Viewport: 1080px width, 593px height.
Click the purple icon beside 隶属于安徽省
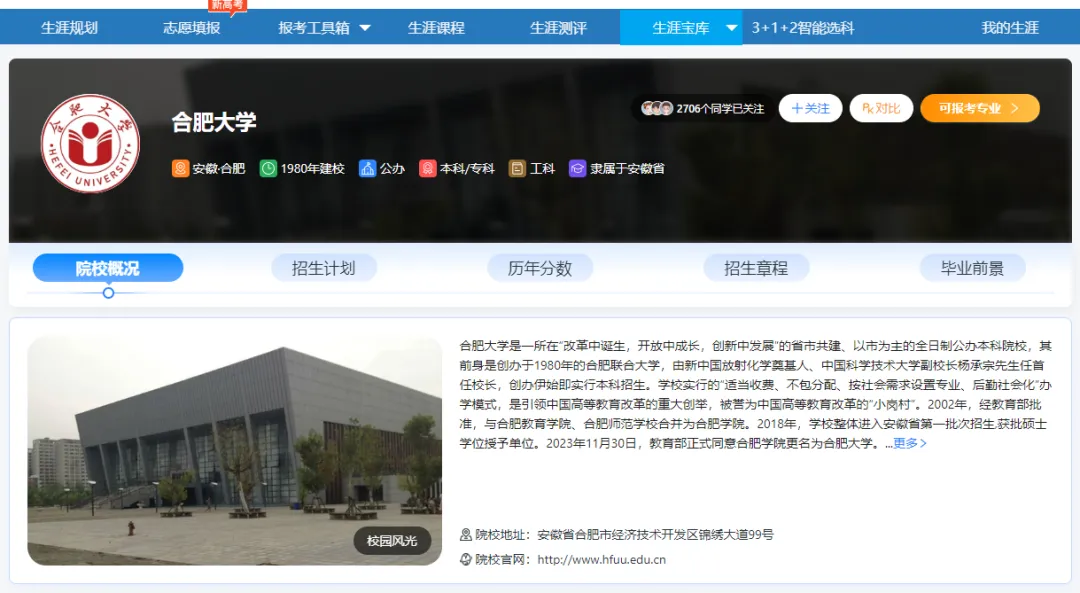tap(577, 169)
